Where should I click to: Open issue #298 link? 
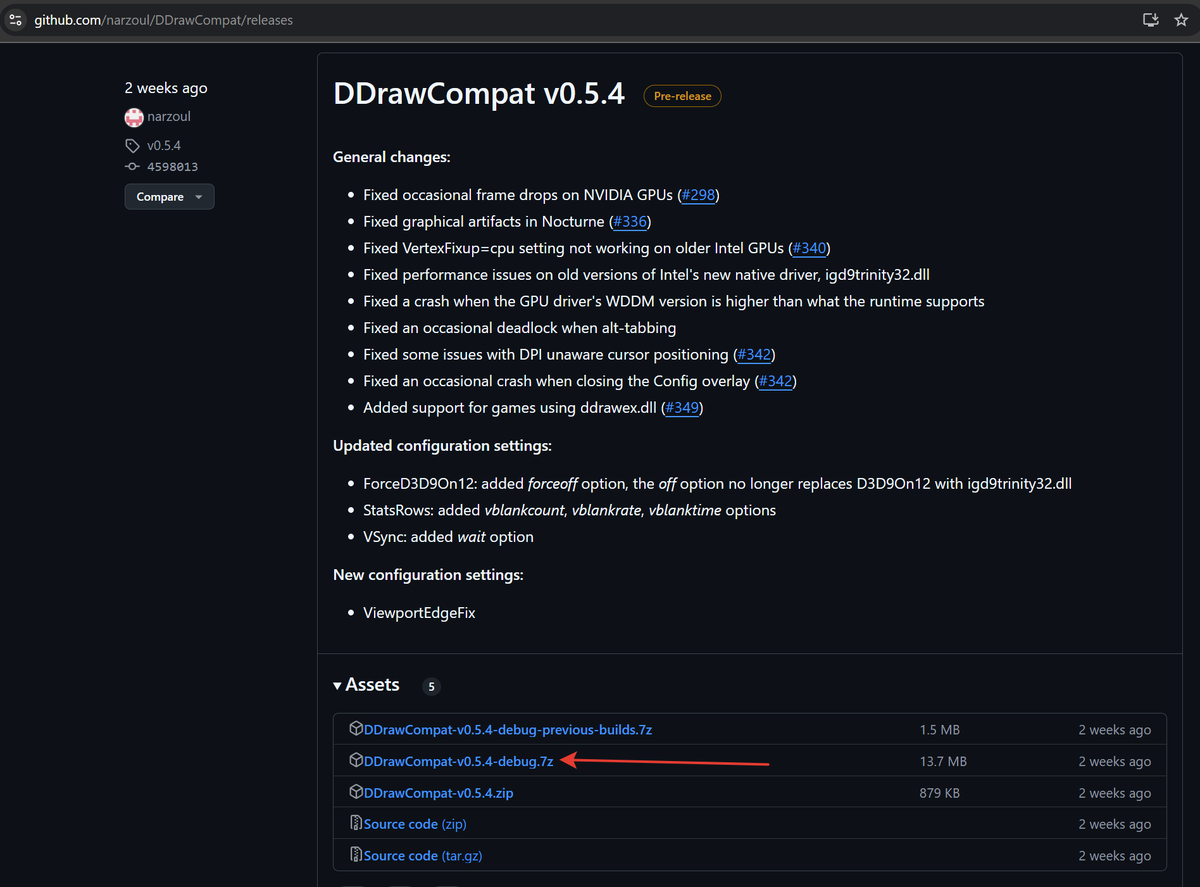point(698,195)
